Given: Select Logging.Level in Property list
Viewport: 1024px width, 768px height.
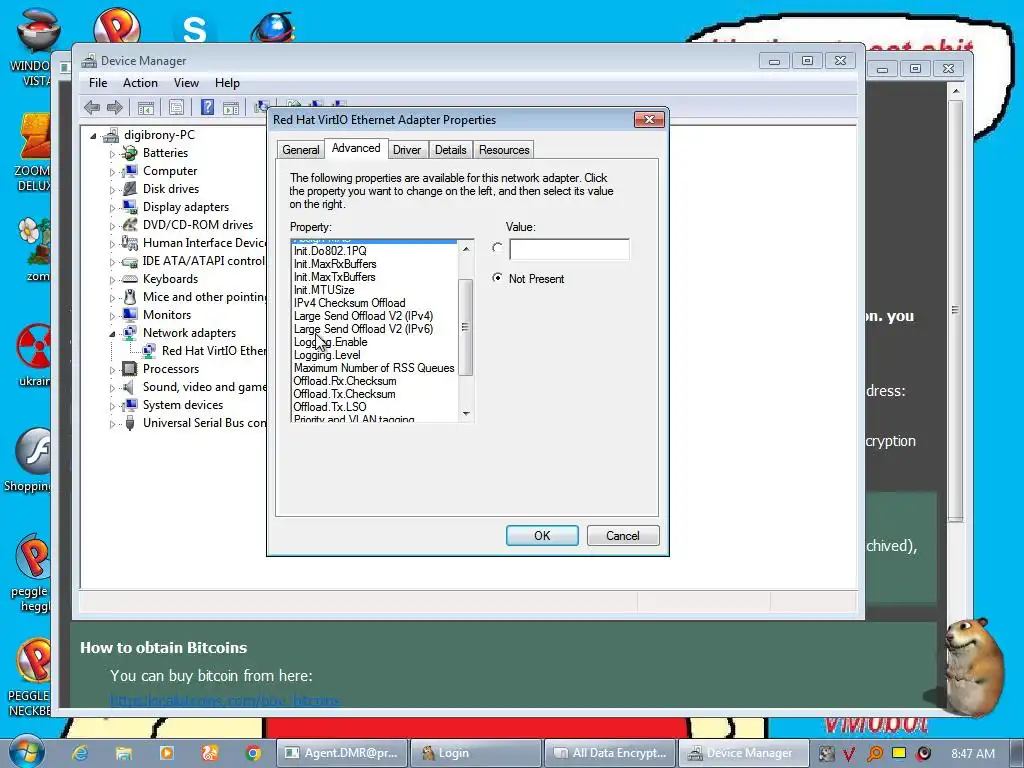Looking at the screenshot, I should pos(327,355).
